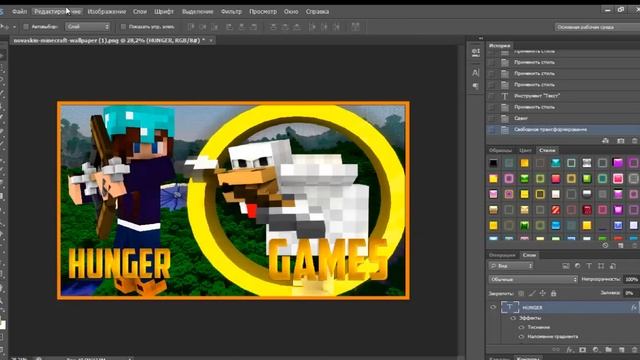
Task: Filter layers by type layers icon
Action: click(x=589, y=266)
